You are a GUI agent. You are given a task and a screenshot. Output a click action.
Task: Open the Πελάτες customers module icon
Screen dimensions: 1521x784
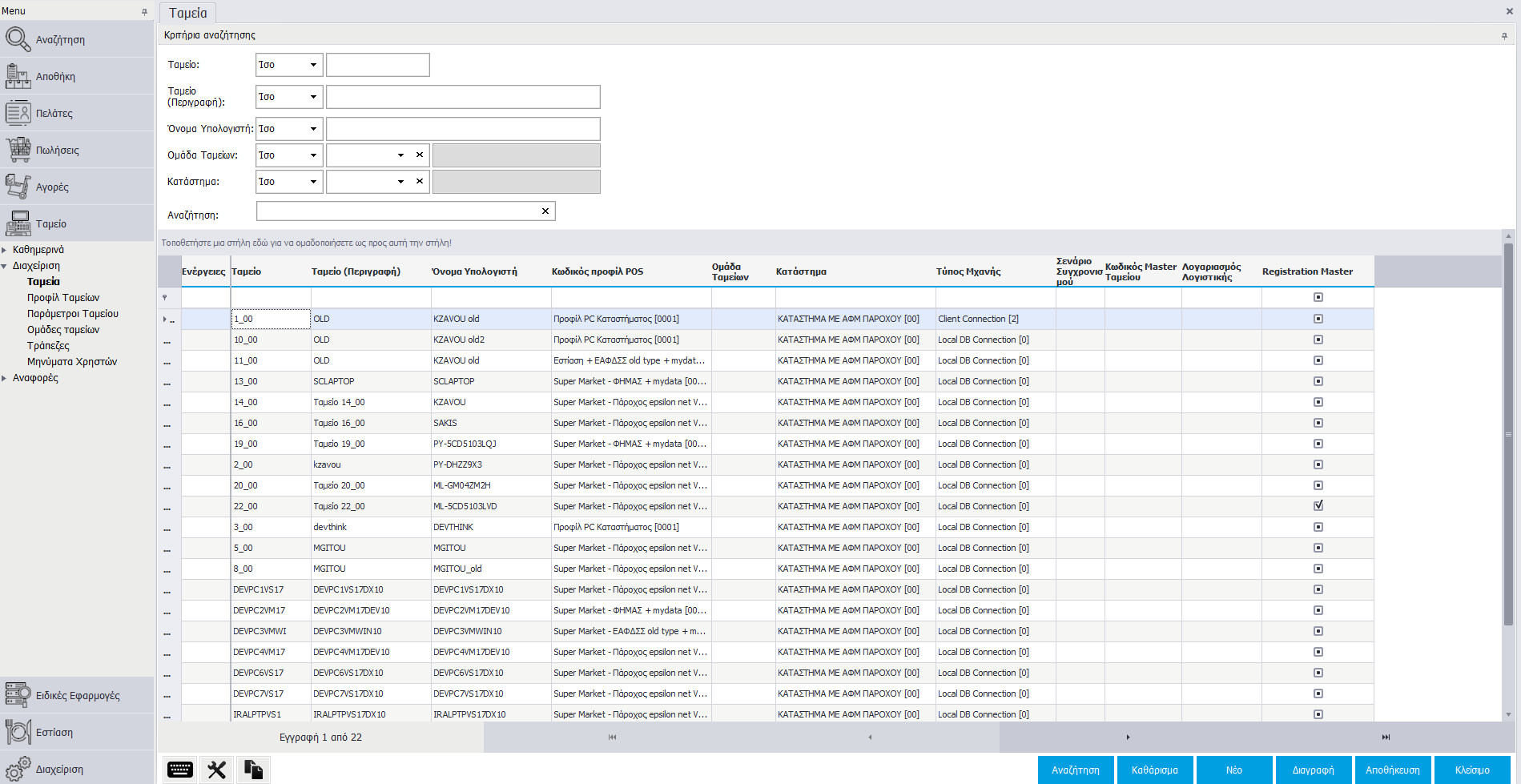[18, 113]
